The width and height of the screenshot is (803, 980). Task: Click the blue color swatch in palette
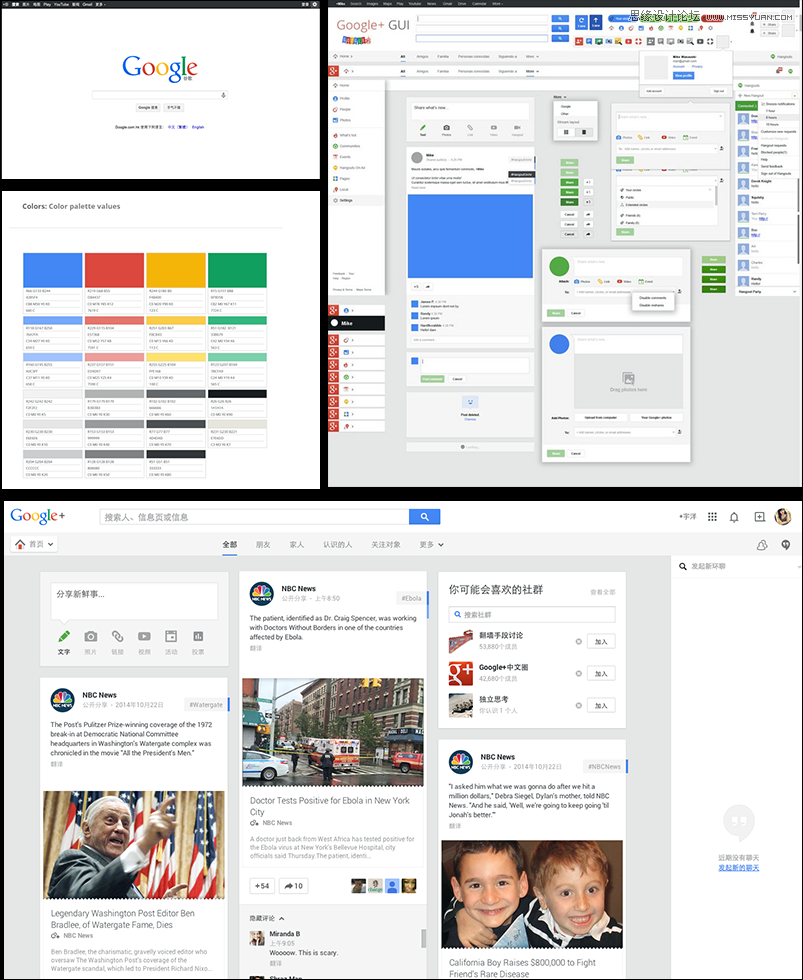[52, 270]
